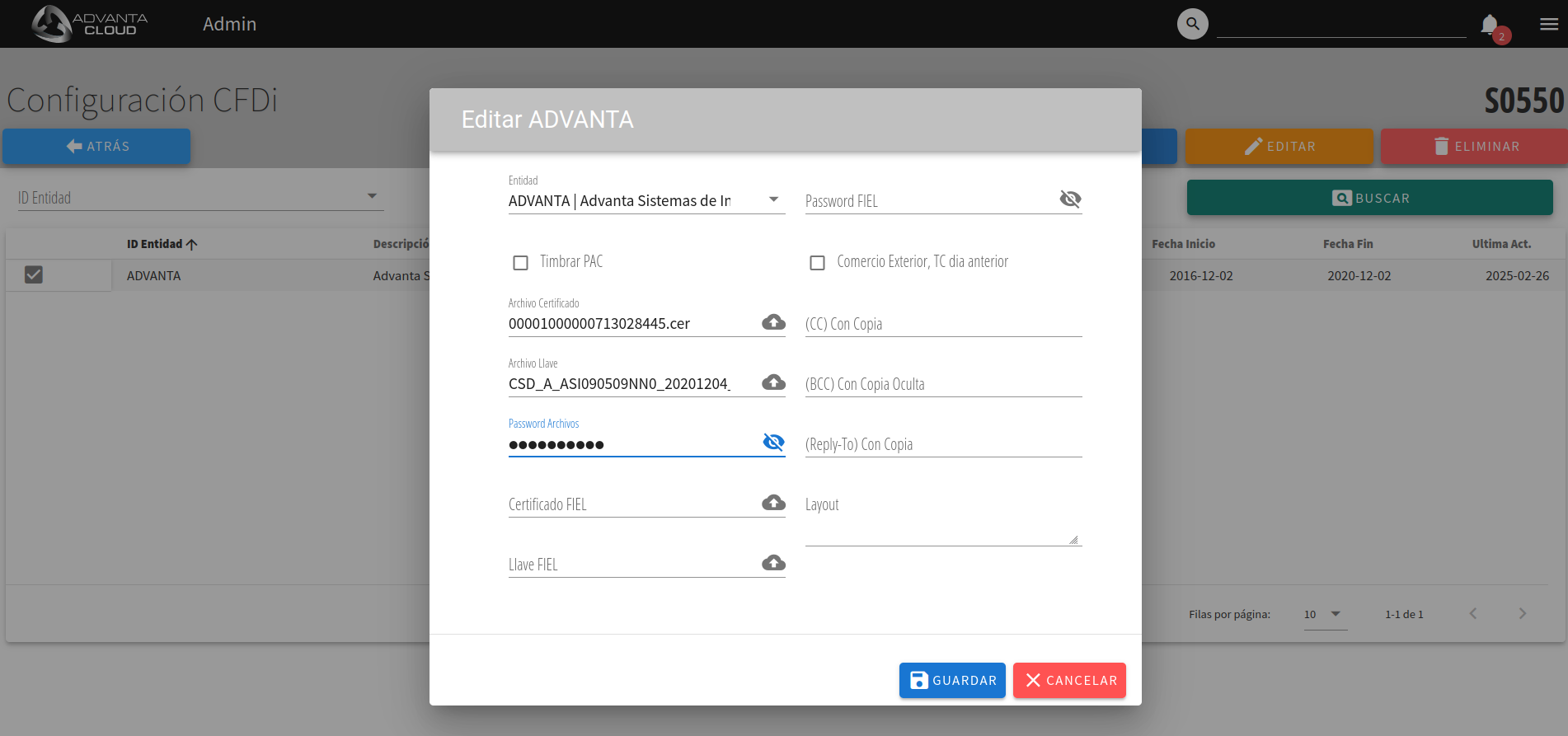Uncheck the ADVANTA row checkbox
This screenshot has width=1568, height=736.
click(x=33, y=274)
